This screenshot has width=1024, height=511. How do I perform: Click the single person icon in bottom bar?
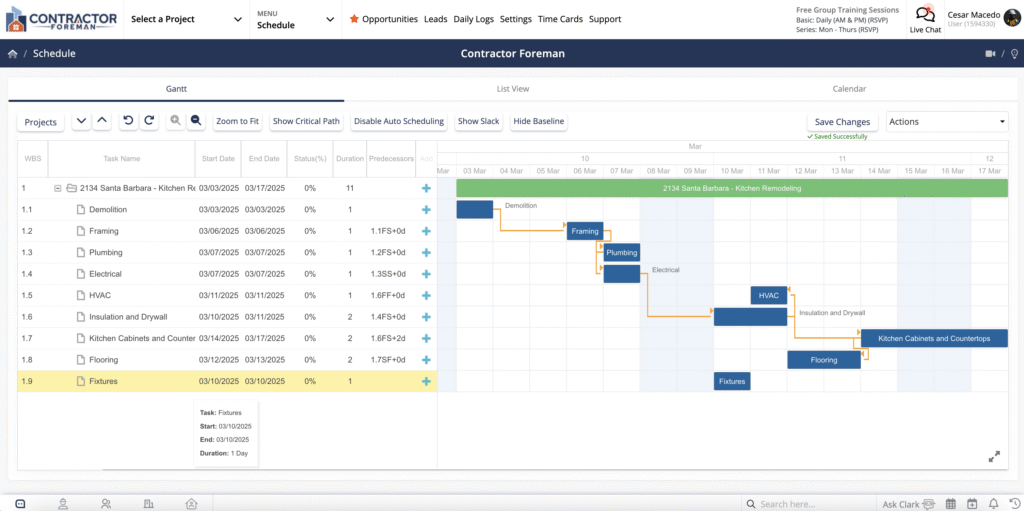click(63, 504)
